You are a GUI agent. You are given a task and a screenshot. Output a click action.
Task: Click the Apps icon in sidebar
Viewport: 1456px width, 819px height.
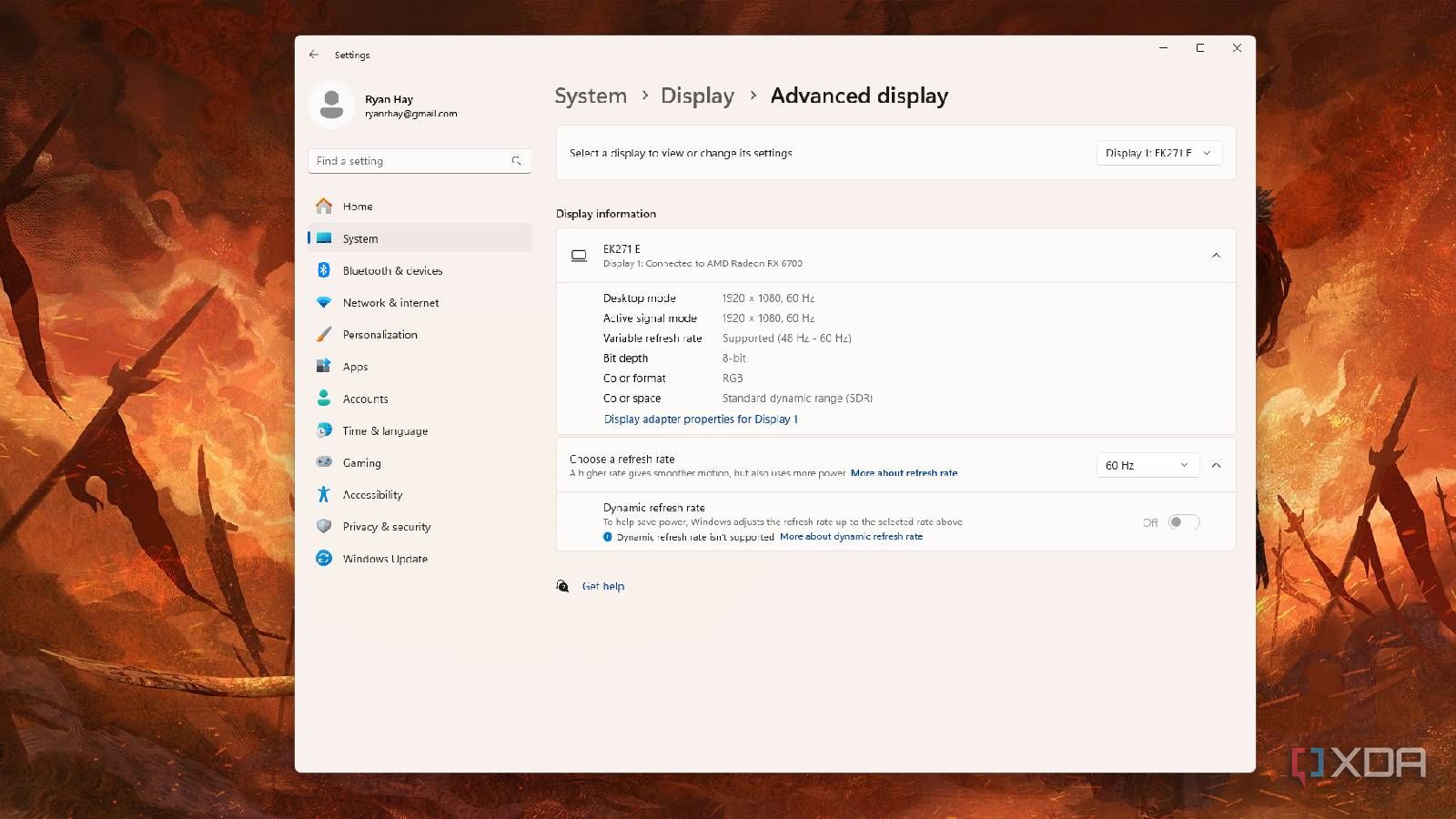click(324, 366)
